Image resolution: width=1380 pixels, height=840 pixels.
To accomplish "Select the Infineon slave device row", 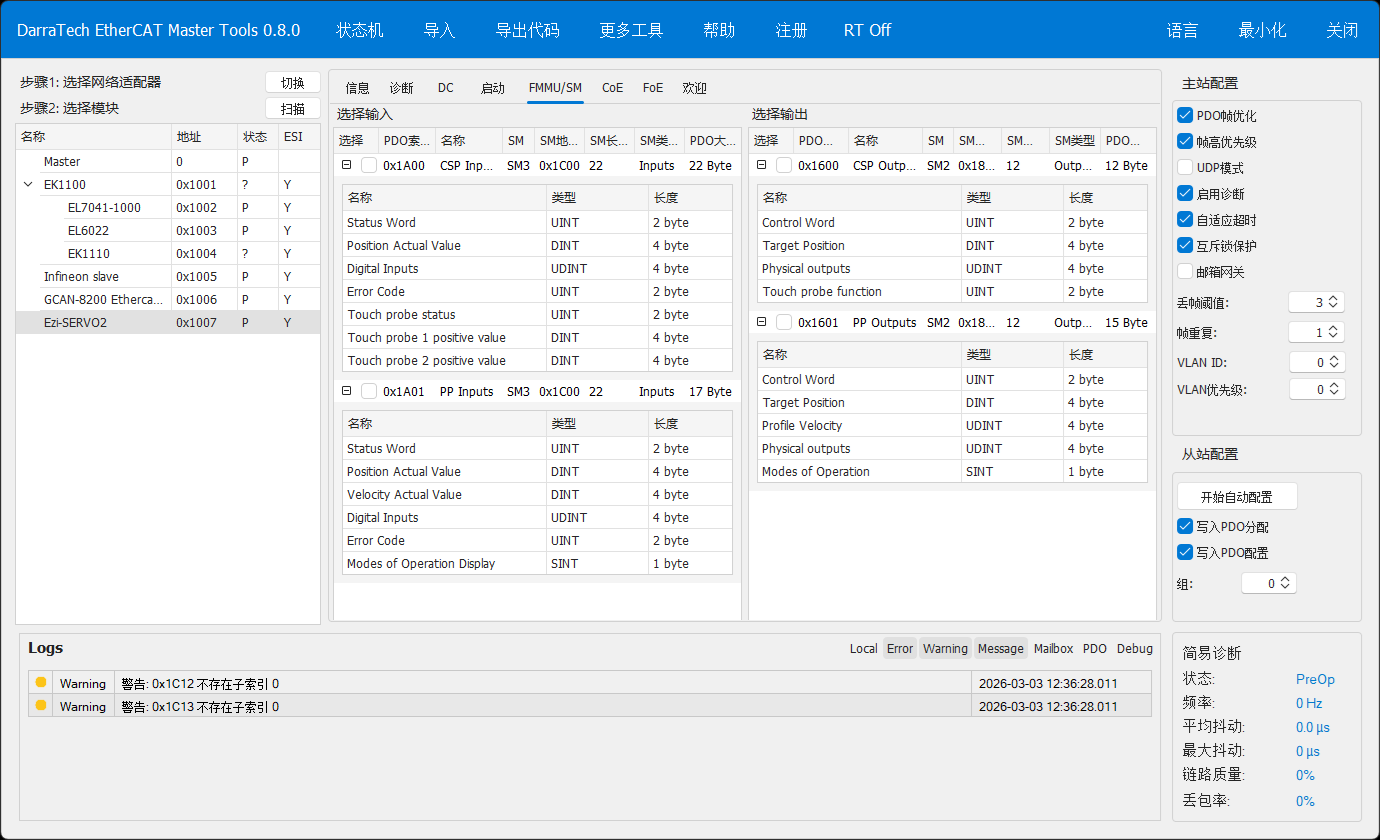I will (x=80, y=277).
